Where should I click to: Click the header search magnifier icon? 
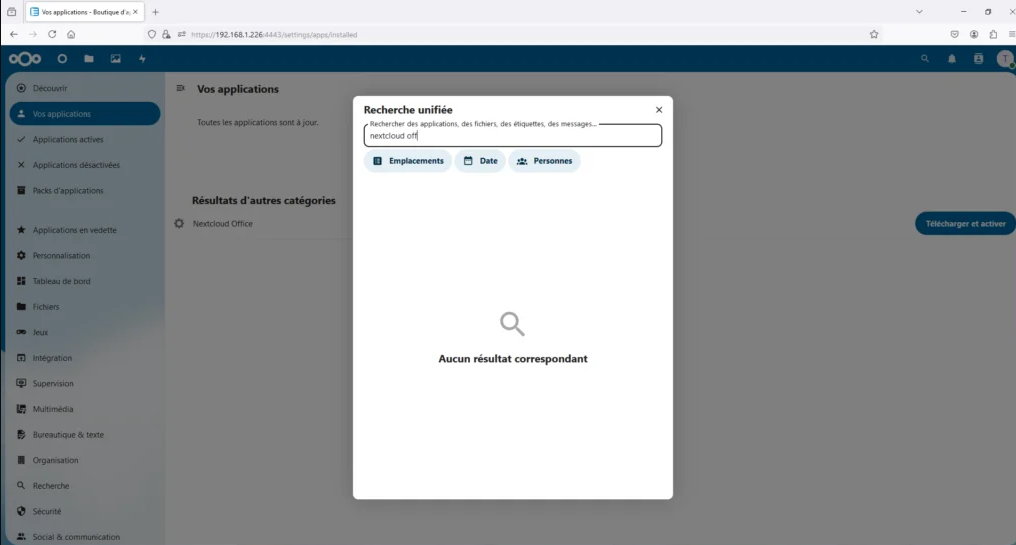[924, 59]
